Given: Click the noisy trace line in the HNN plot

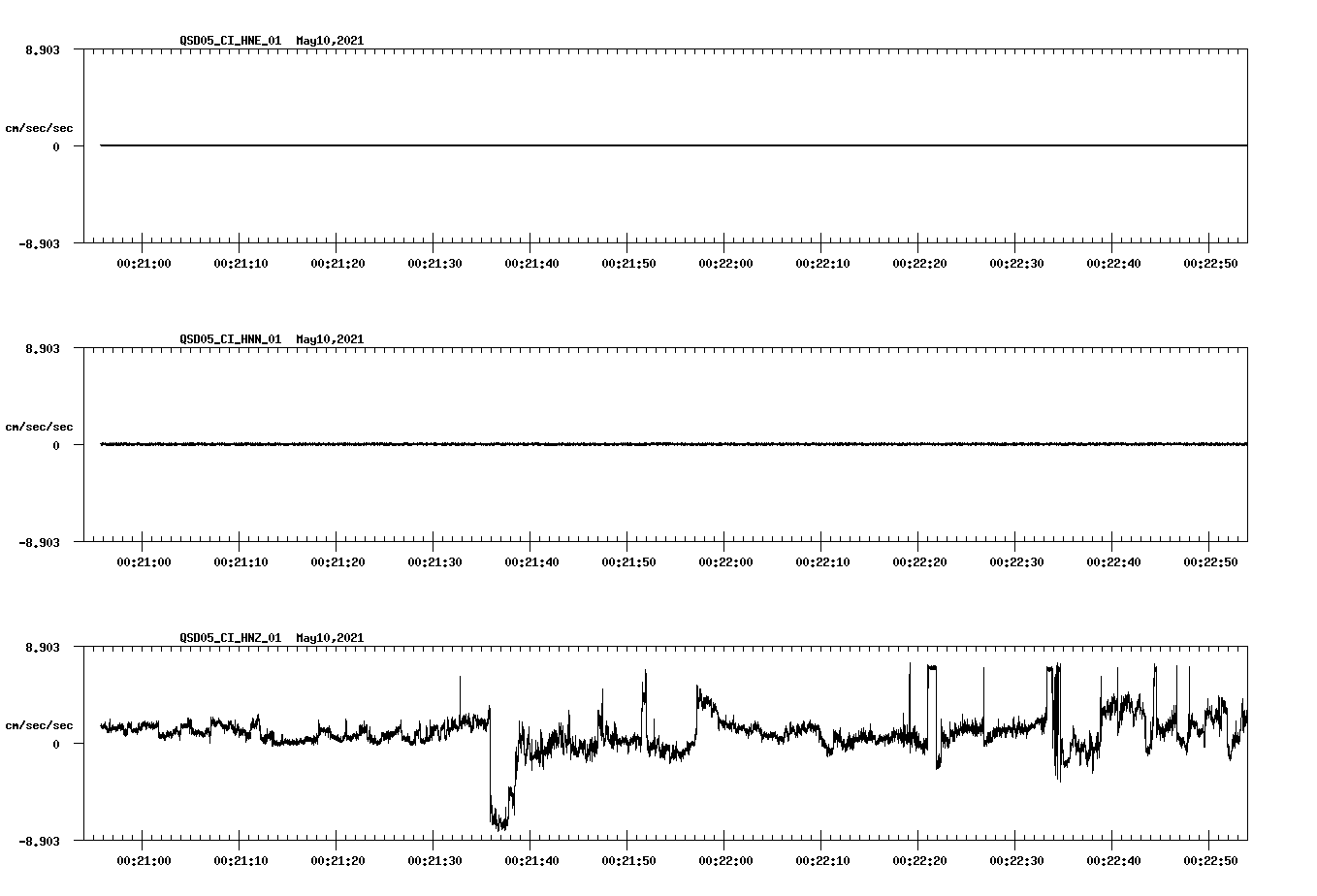Looking at the screenshot, I should point(673,444).
